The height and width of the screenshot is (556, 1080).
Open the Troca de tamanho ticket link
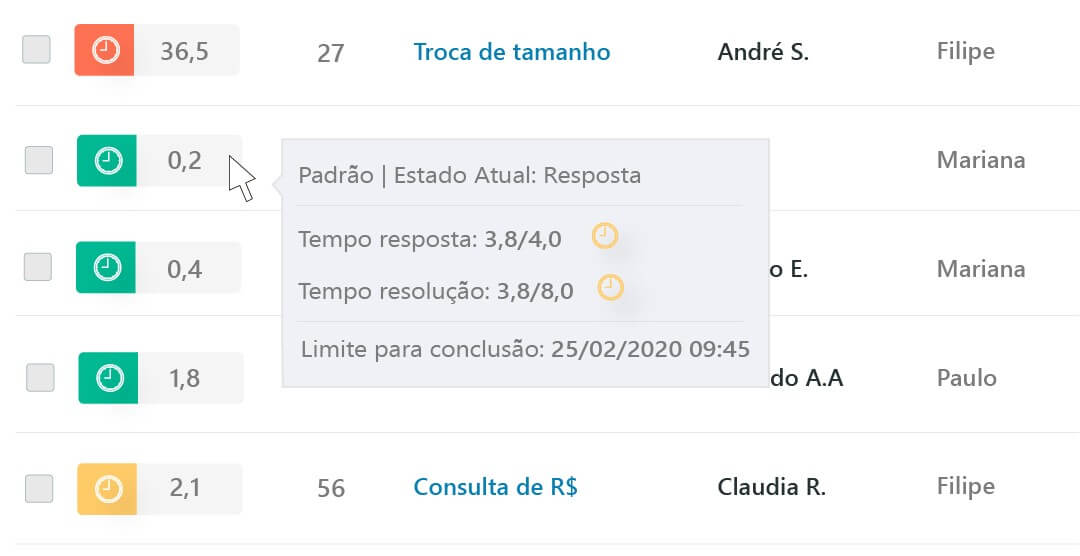coord(511,52)
